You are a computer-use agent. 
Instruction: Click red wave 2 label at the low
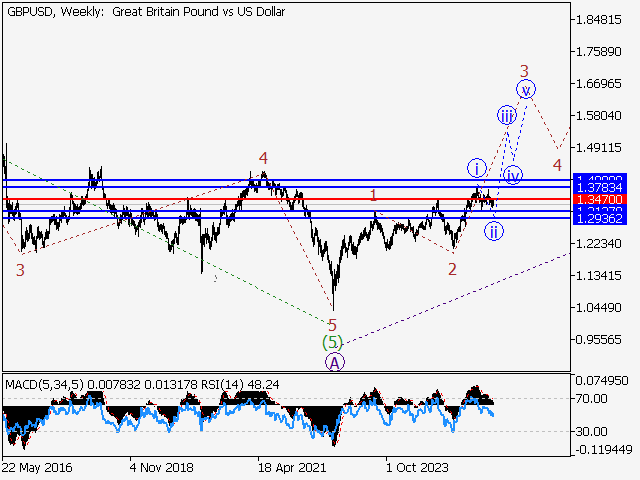[452, 269]
